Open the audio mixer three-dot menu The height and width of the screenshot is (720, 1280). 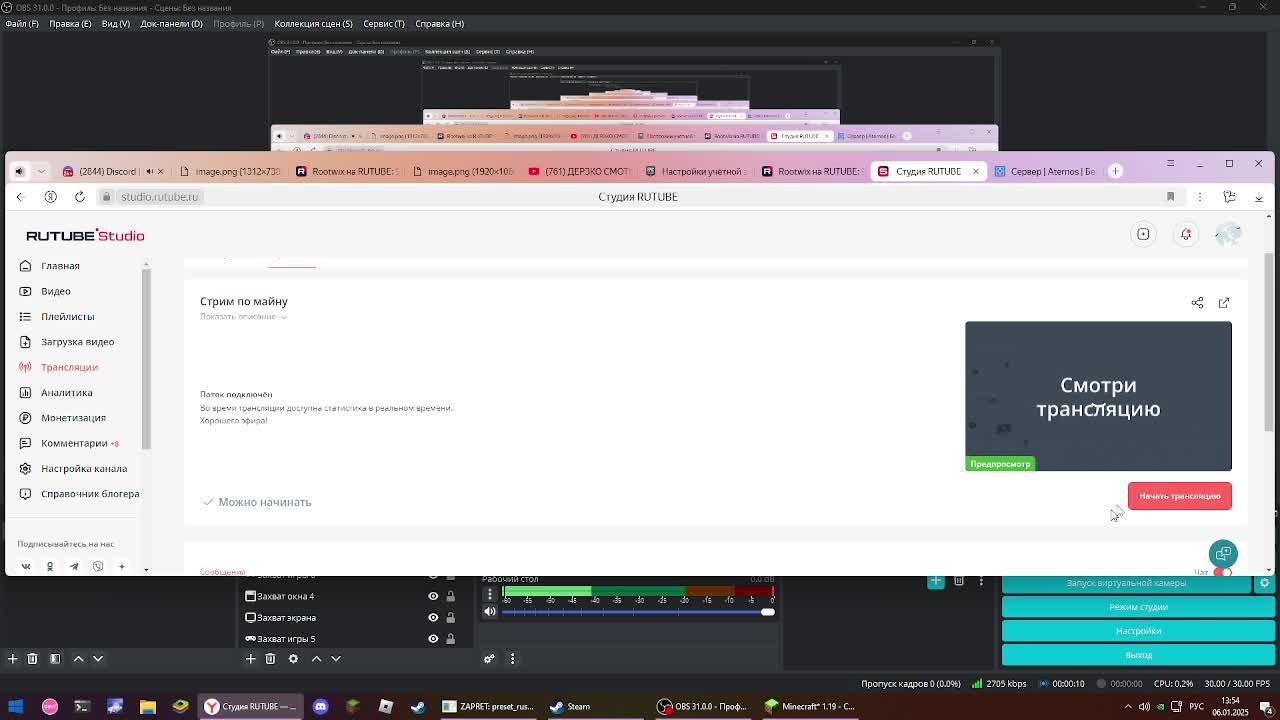pyautogui.click(x=512, y=659)
